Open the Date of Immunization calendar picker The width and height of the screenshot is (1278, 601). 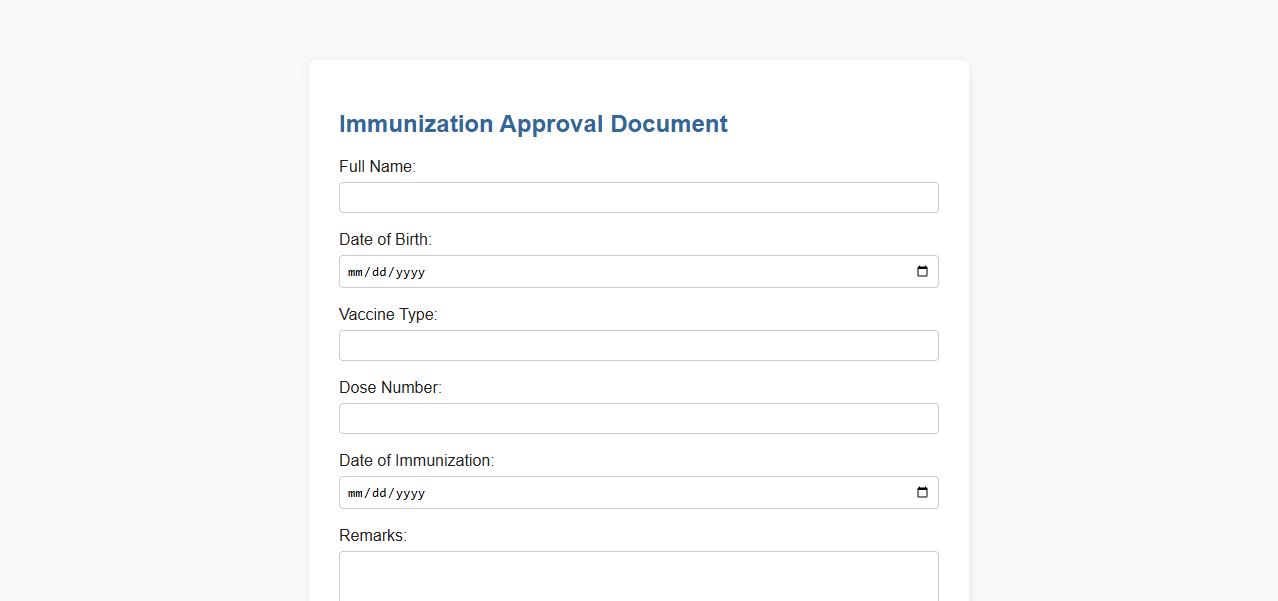(x=922, y=493)
